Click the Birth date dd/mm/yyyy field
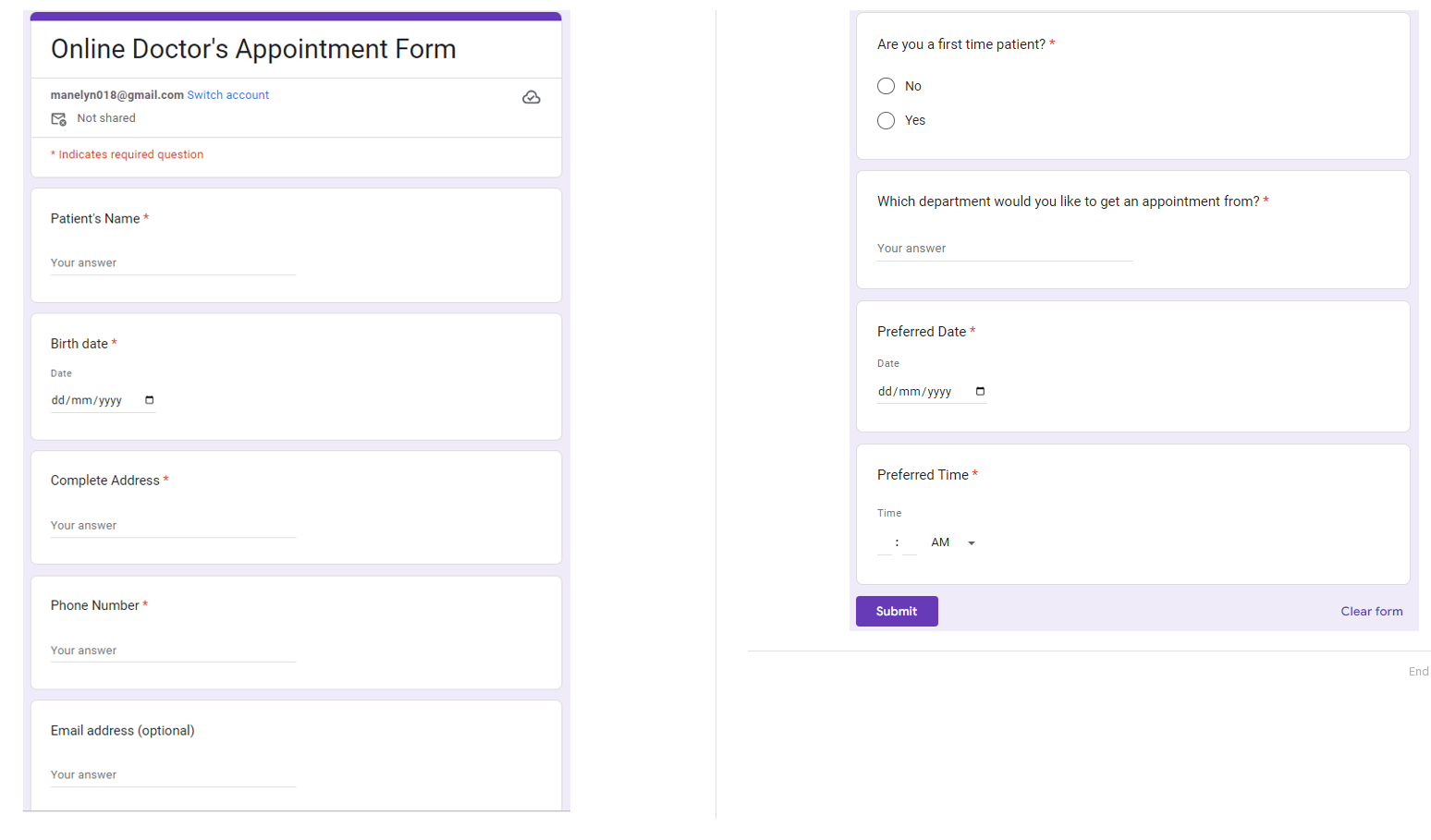The height and width of the screenshot is (840, 1431). tap(88, 400)
